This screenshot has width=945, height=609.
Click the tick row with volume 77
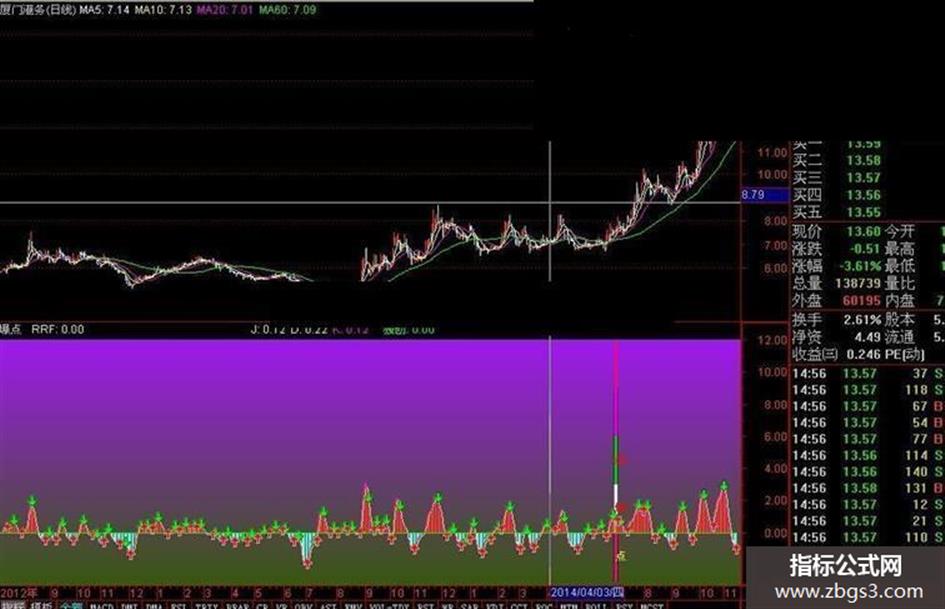click(868, 439)
